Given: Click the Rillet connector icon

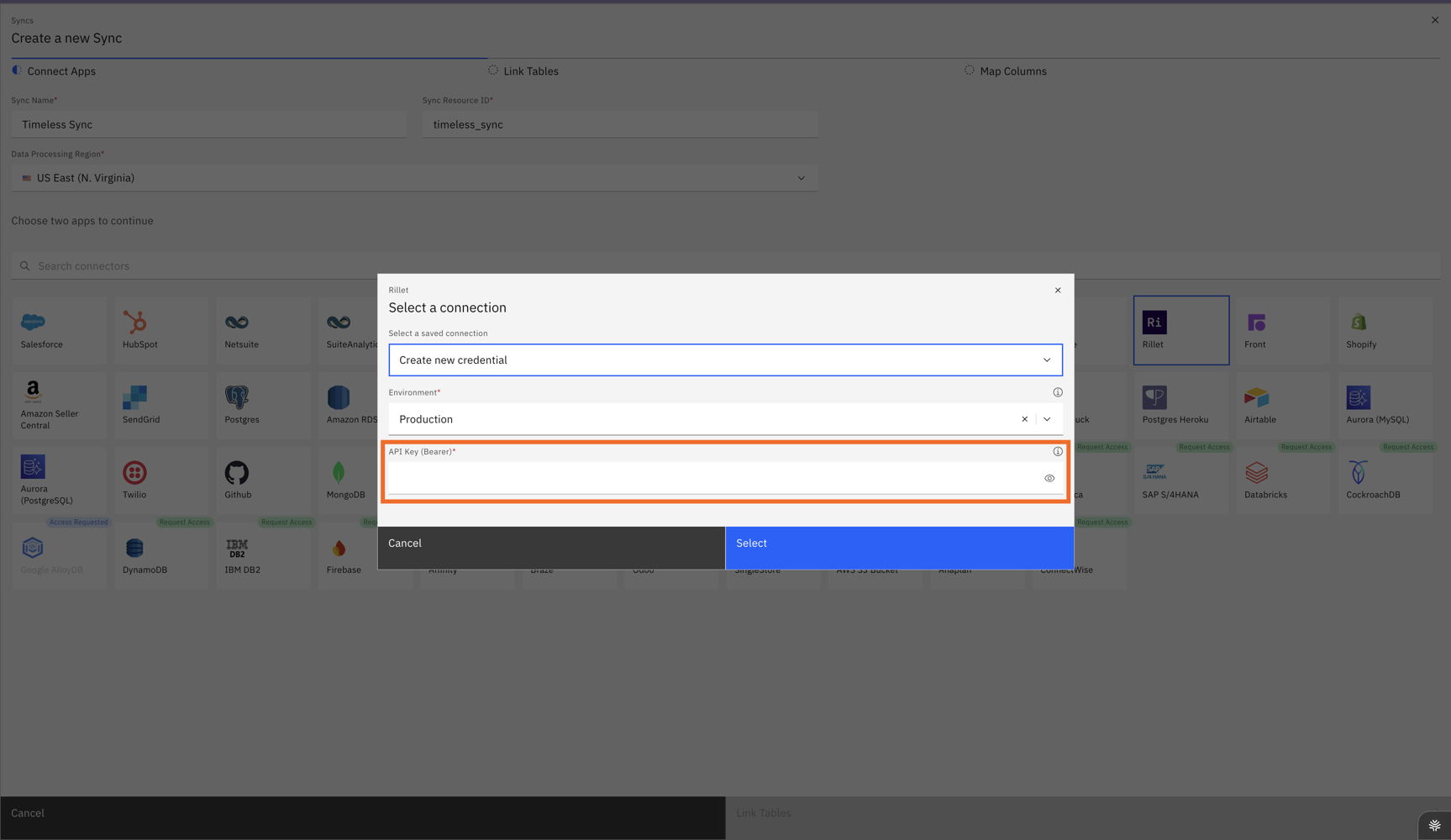Looking at the screenshot, I should [1154, 323].
